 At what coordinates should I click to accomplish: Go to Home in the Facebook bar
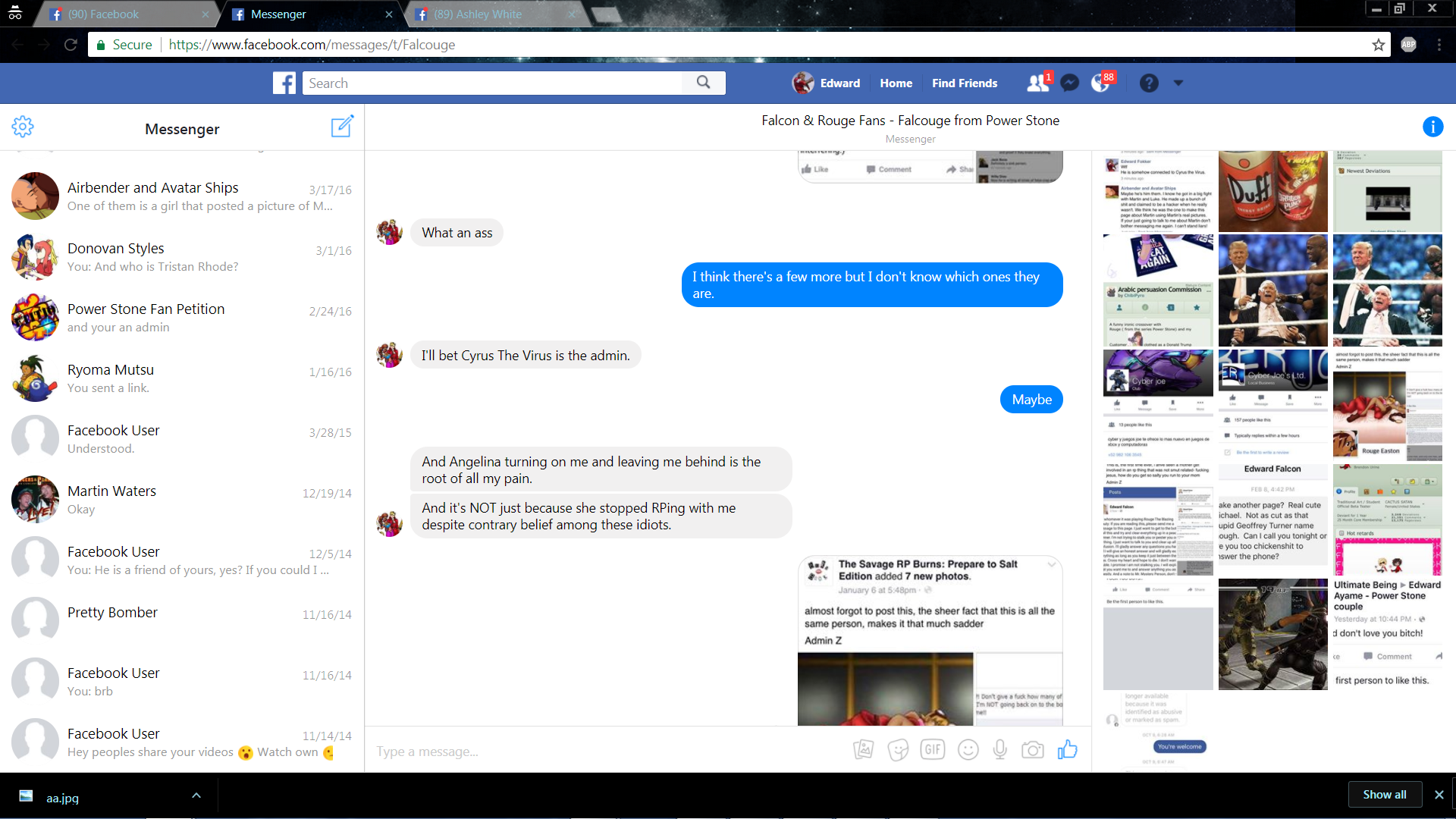coord(896,83)
